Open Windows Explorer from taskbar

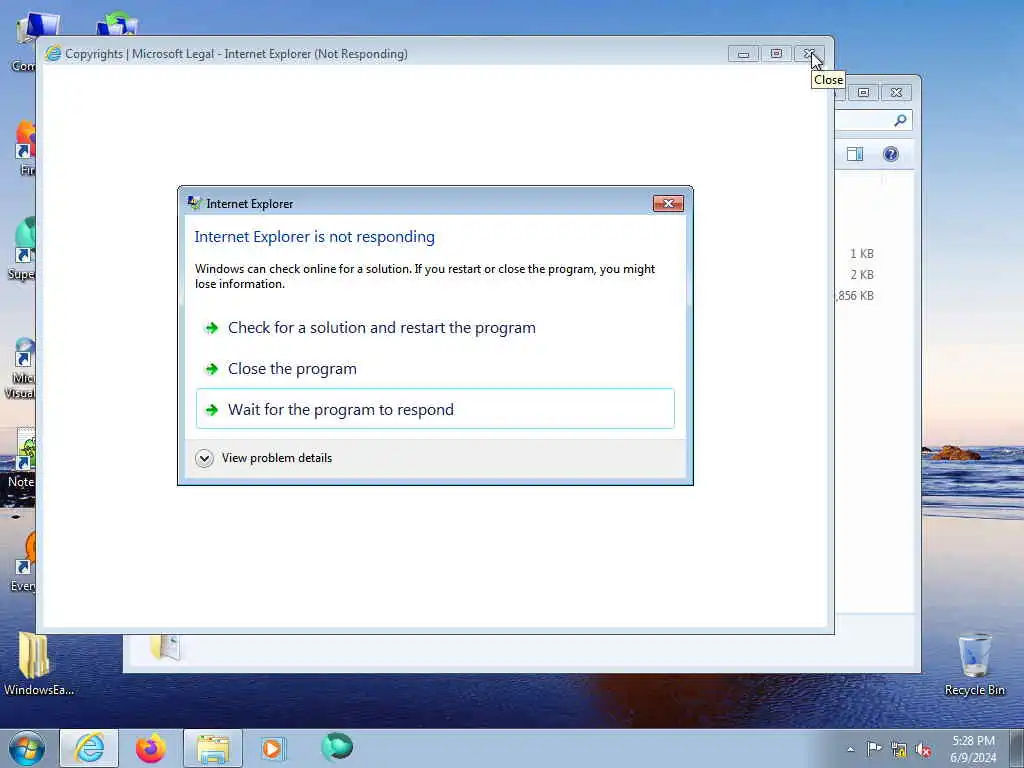point(213,748)
